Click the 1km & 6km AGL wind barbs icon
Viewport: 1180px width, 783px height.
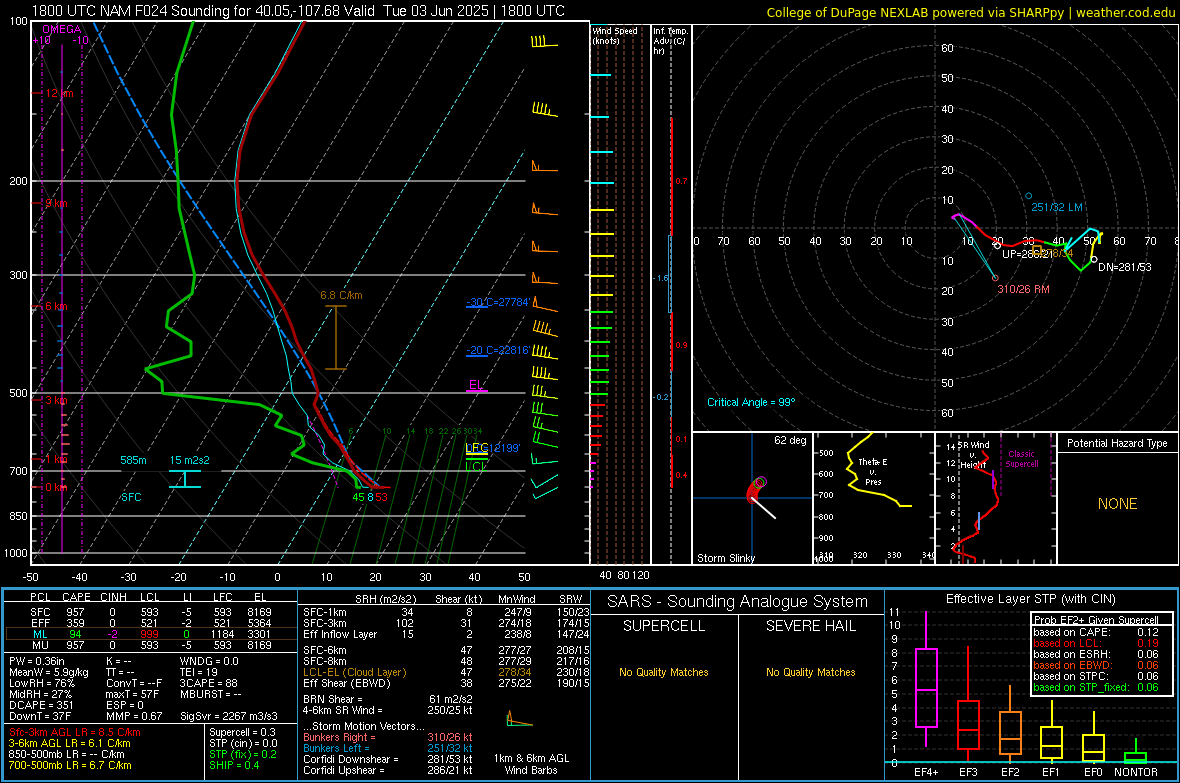pyautogui.click(x=520, y=719)
